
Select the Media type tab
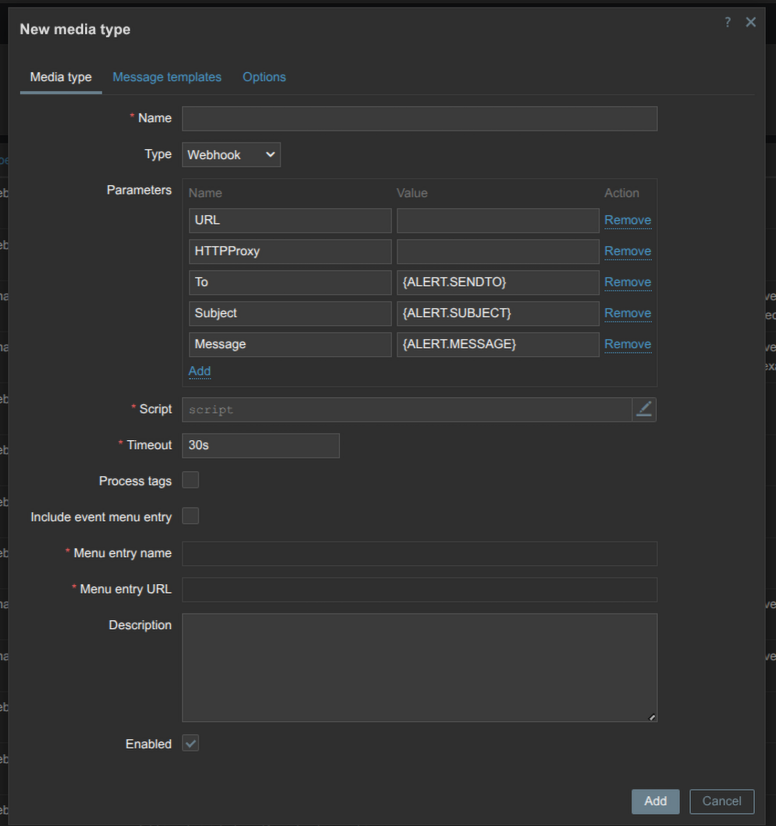click(61, 77)
